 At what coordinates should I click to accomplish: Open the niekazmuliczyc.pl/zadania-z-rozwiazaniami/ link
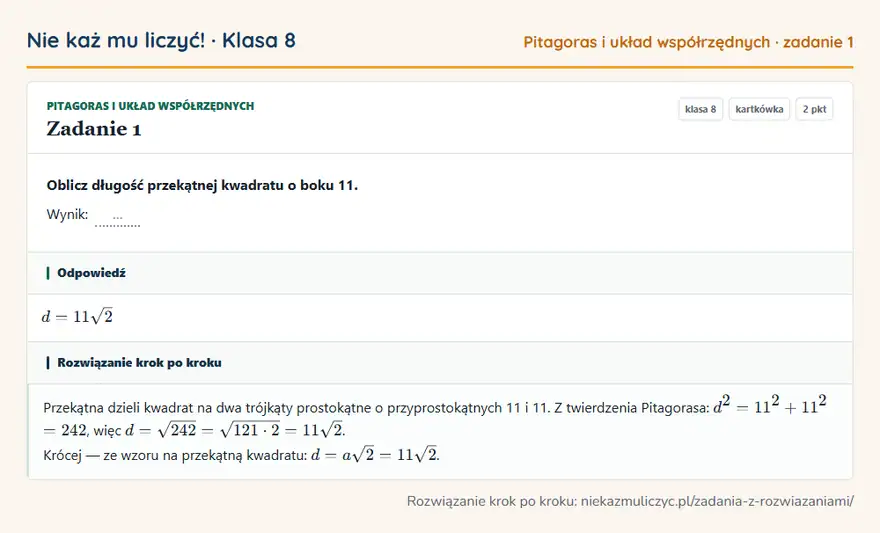(717, 501)
